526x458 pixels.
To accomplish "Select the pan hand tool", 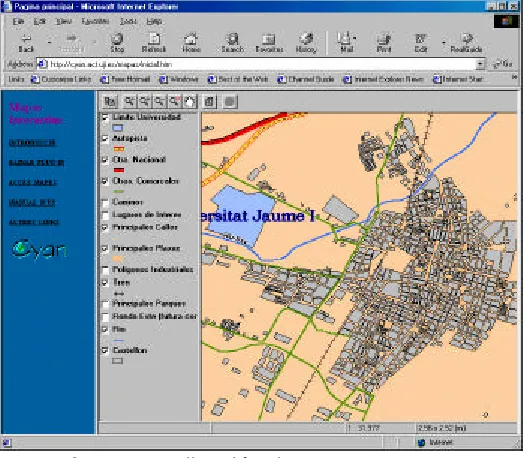I will (x=190, y=101).
